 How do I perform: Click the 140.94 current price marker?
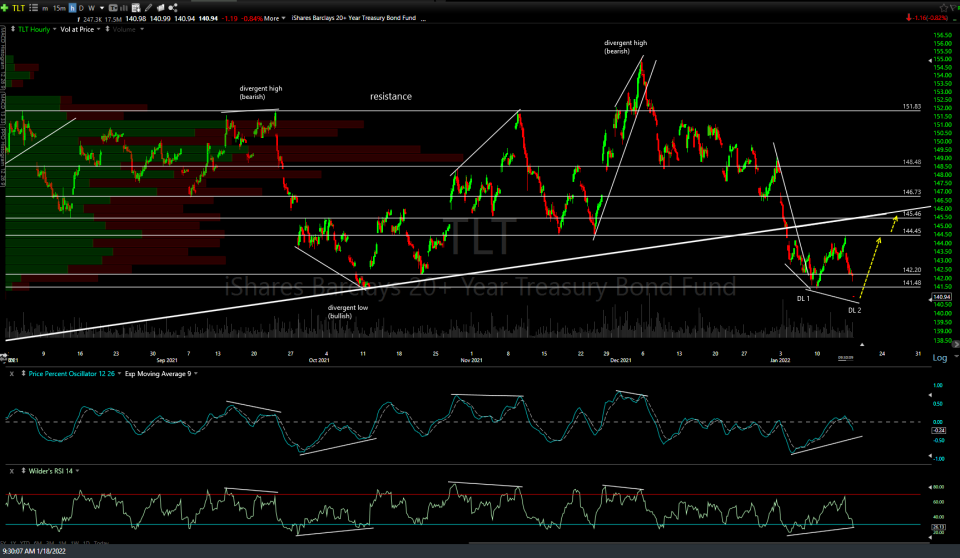(x=940, y=297)
